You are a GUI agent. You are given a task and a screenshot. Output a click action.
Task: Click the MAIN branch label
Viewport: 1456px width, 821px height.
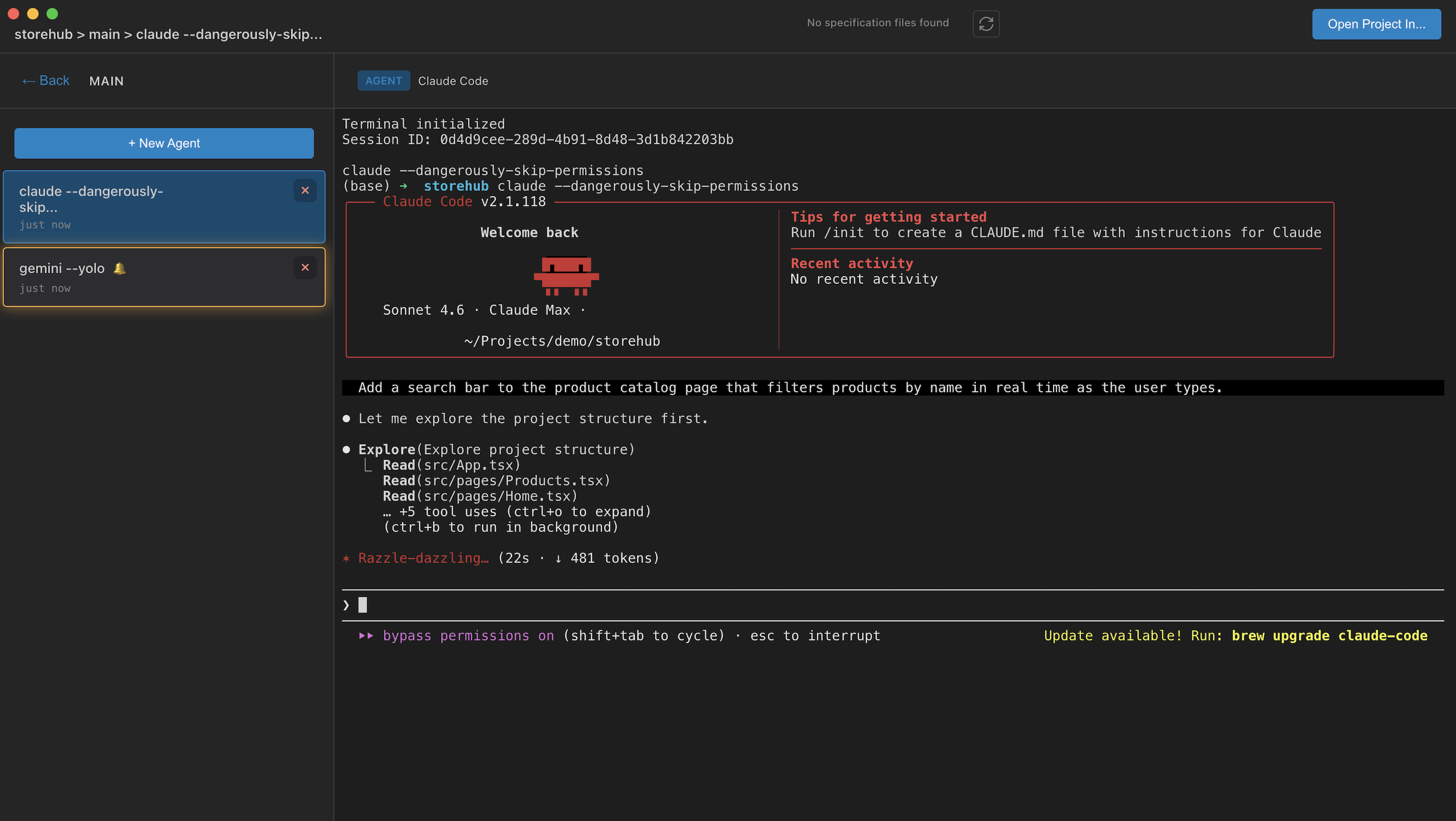tap(107, 81)
